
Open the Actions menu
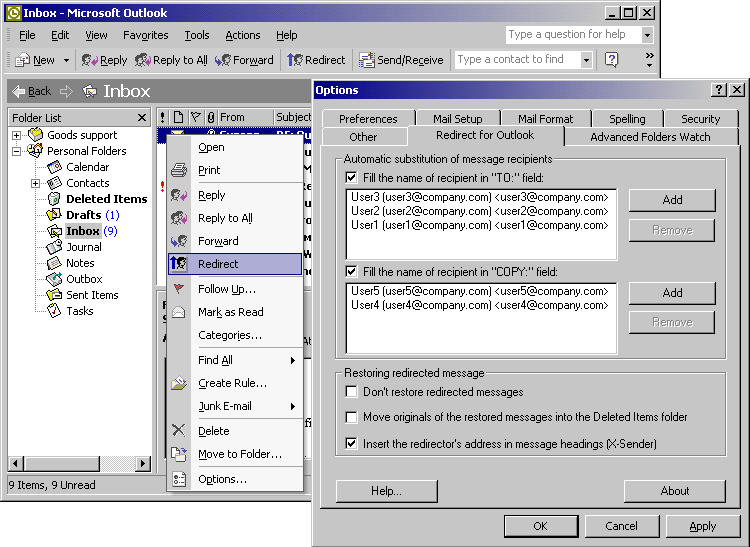tap(243, 35)
